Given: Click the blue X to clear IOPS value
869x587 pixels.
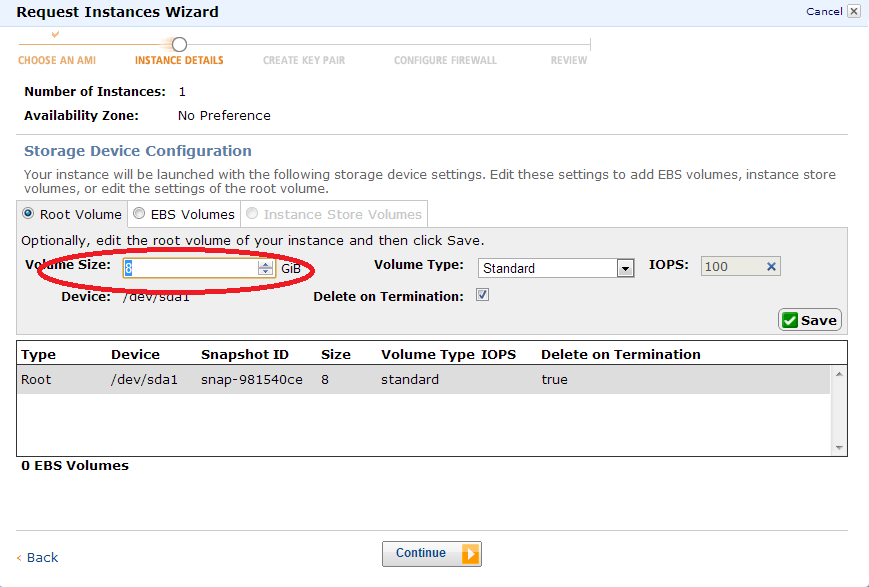Looking at the screenshot, I should [770, 266].
